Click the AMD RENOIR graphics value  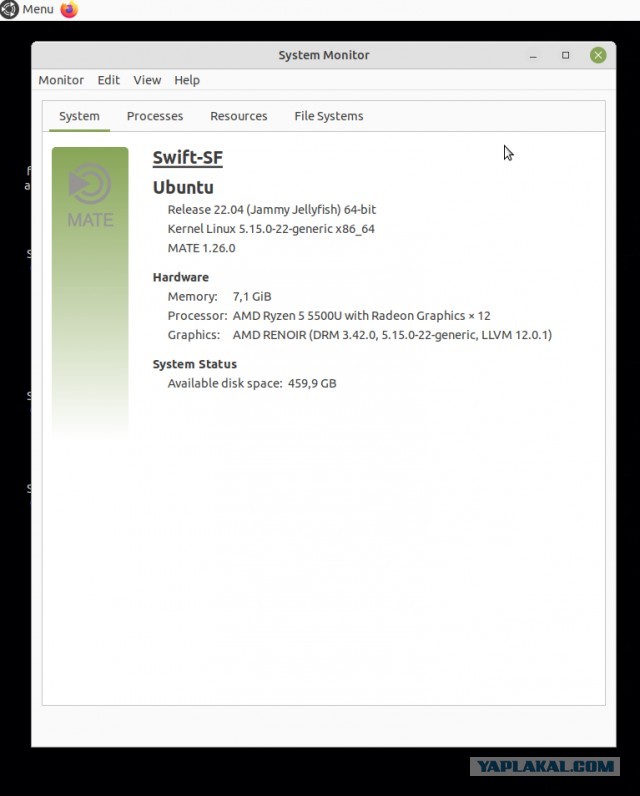[x=392, y=335]
